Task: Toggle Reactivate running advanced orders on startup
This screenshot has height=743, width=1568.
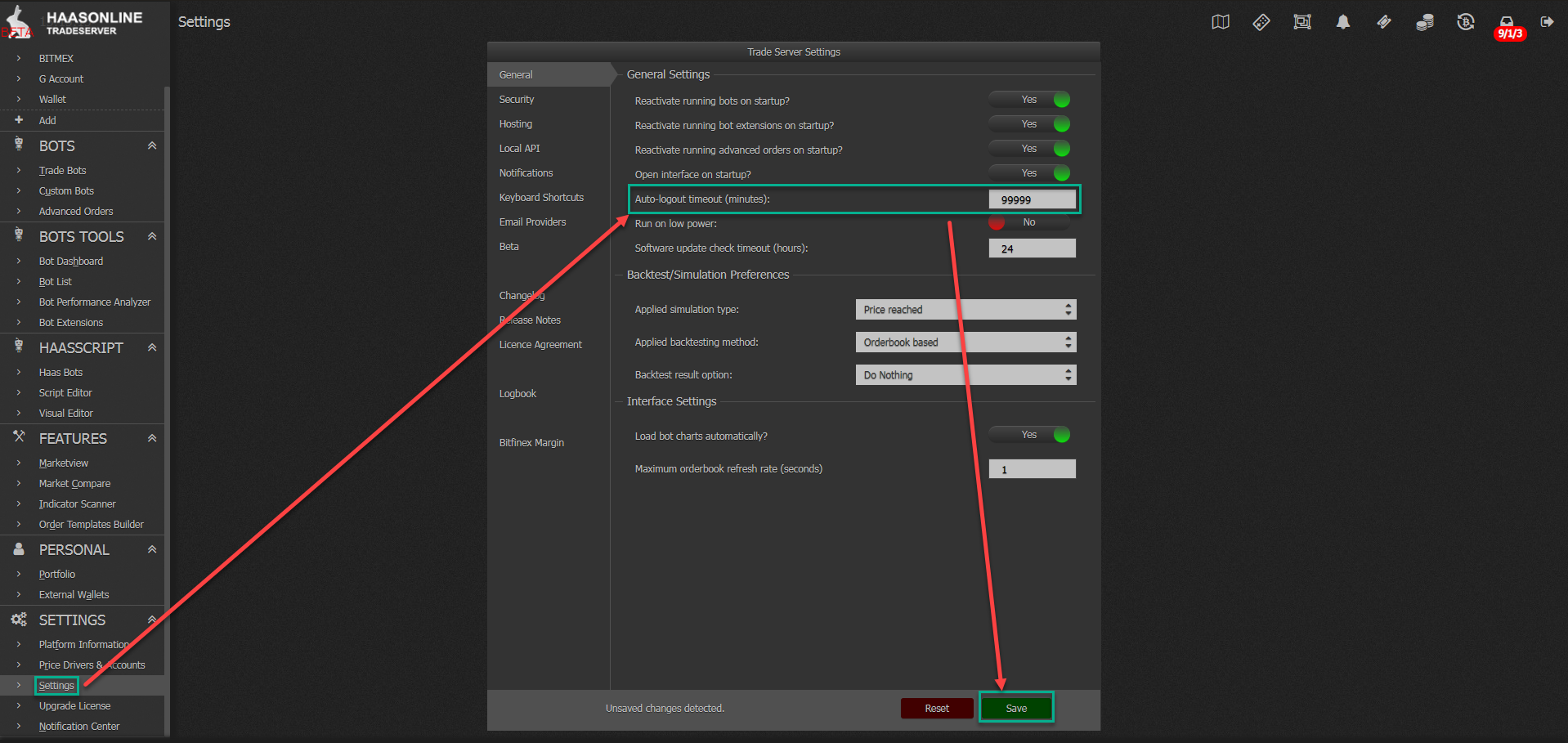Action: click(1030, 149)
